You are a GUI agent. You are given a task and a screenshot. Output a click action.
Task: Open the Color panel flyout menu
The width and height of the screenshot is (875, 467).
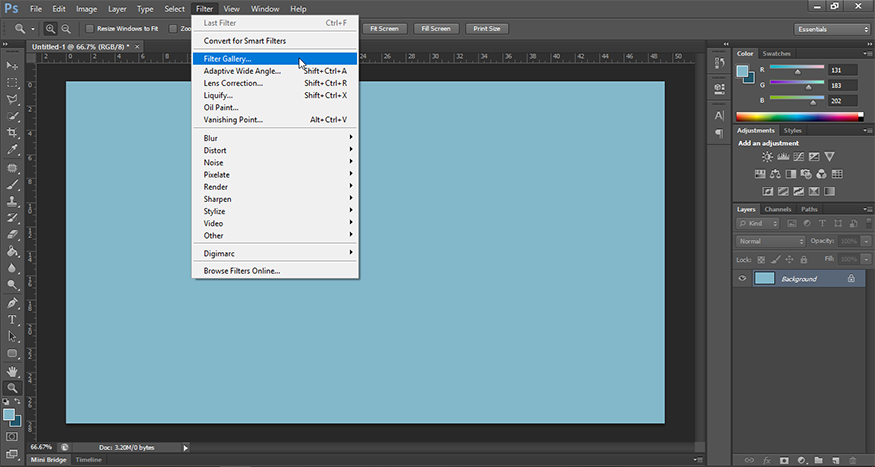(868, 54)
